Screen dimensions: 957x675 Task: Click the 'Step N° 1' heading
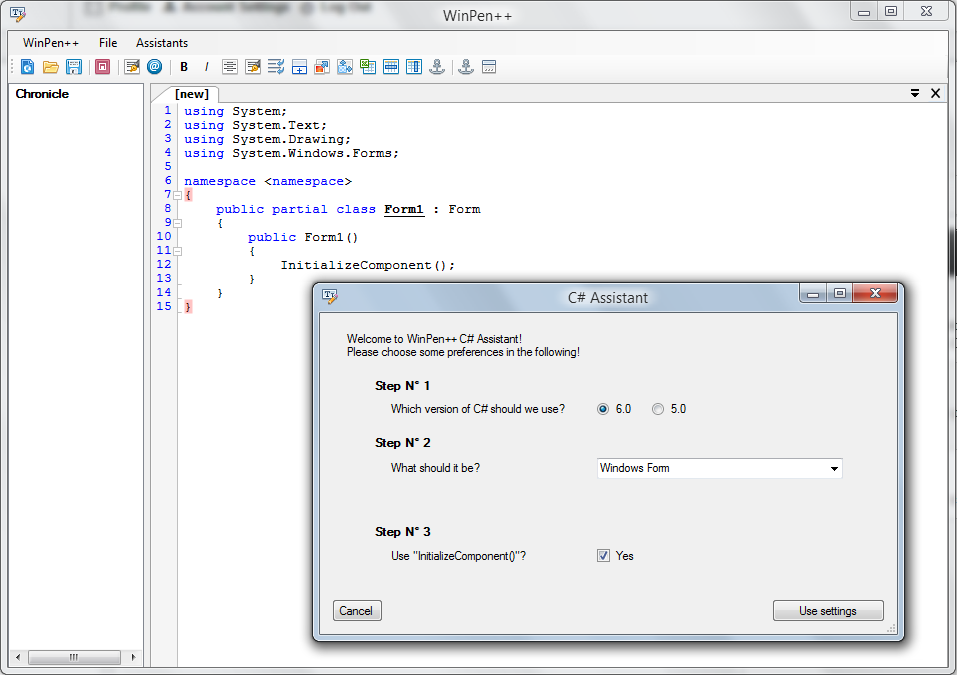pyautogui.click(x=403, y=386)
